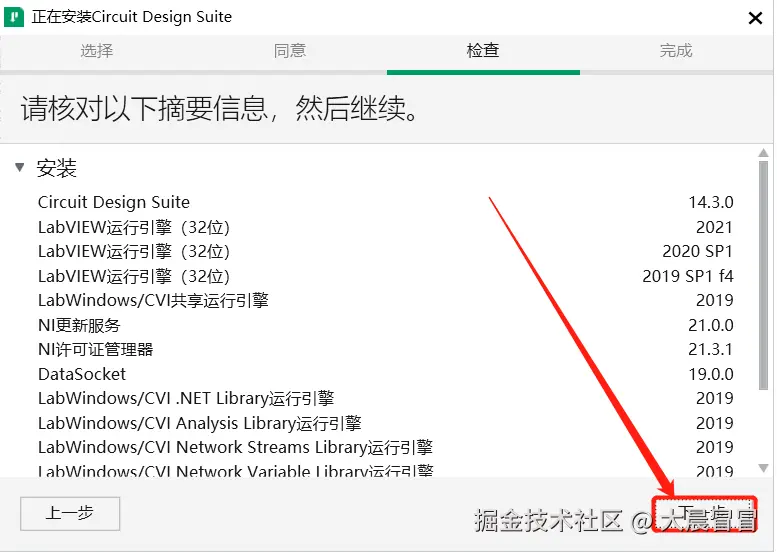Screen dimensions: 777x552
Task: Click the NI package manager title icon
Action: (14, 17)
